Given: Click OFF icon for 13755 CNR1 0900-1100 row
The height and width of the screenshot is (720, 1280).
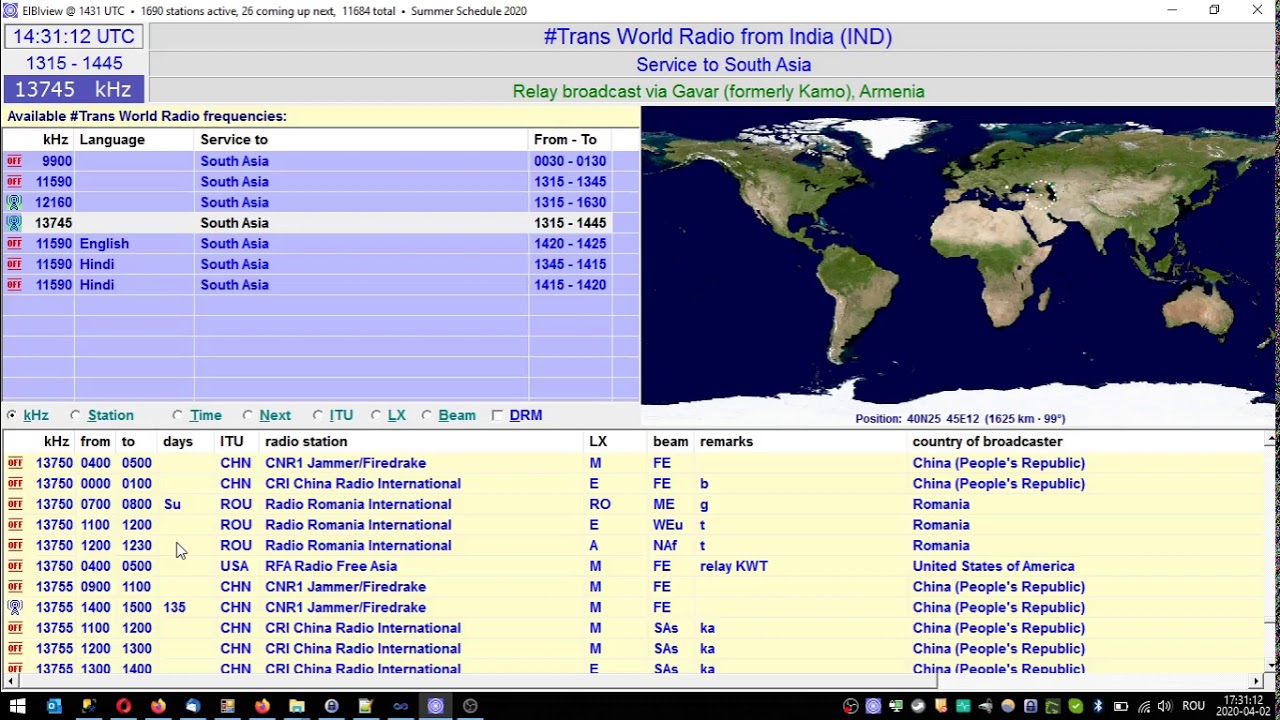Looking at the screenshot, I should point(14,587).
